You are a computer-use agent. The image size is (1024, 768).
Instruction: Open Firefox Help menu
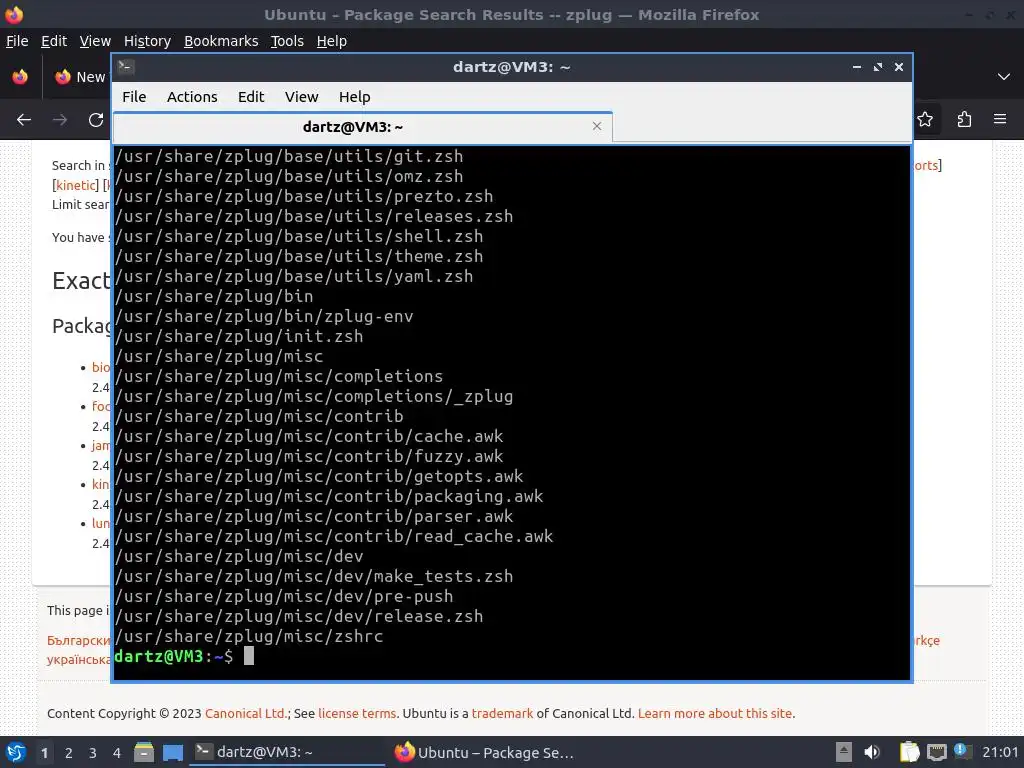pos(331,41)
